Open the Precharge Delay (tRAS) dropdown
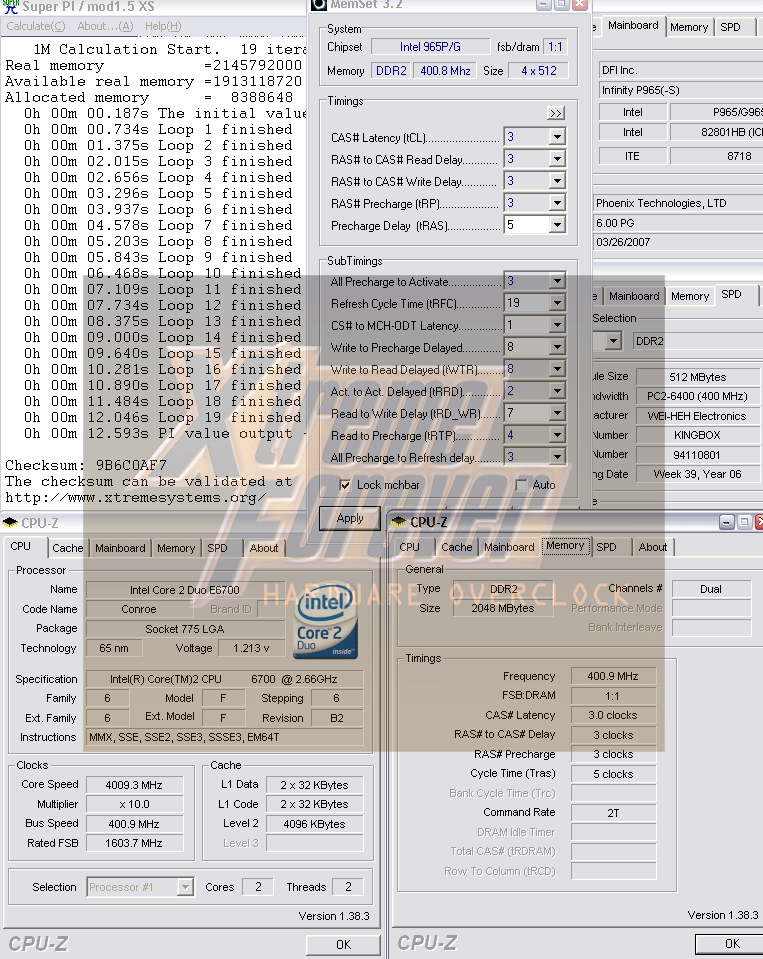763x959 pixels. [x=557, y=225]
